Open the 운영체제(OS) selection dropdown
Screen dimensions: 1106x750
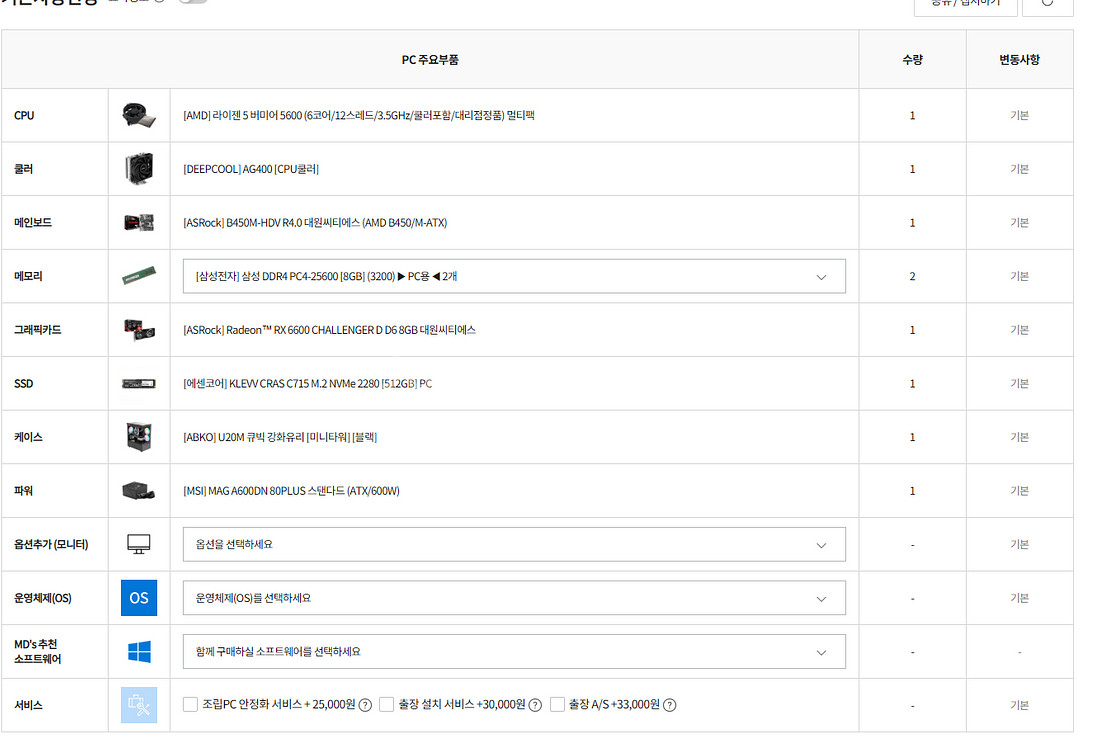514,598
